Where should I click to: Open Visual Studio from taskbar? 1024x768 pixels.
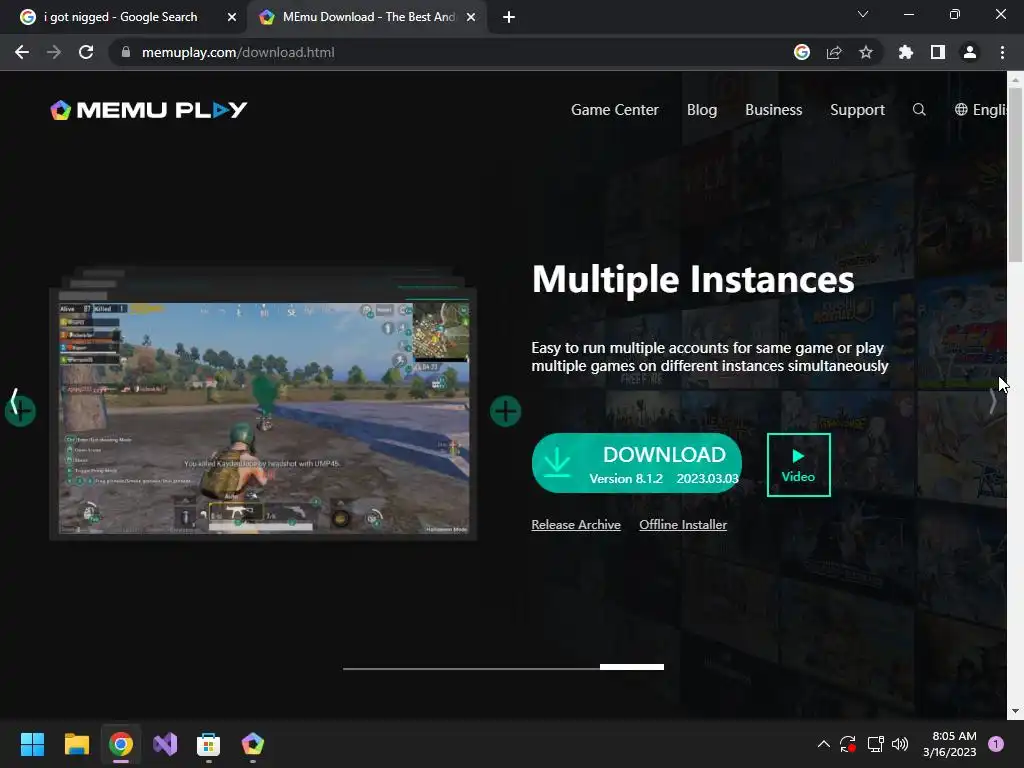(165, 744)
